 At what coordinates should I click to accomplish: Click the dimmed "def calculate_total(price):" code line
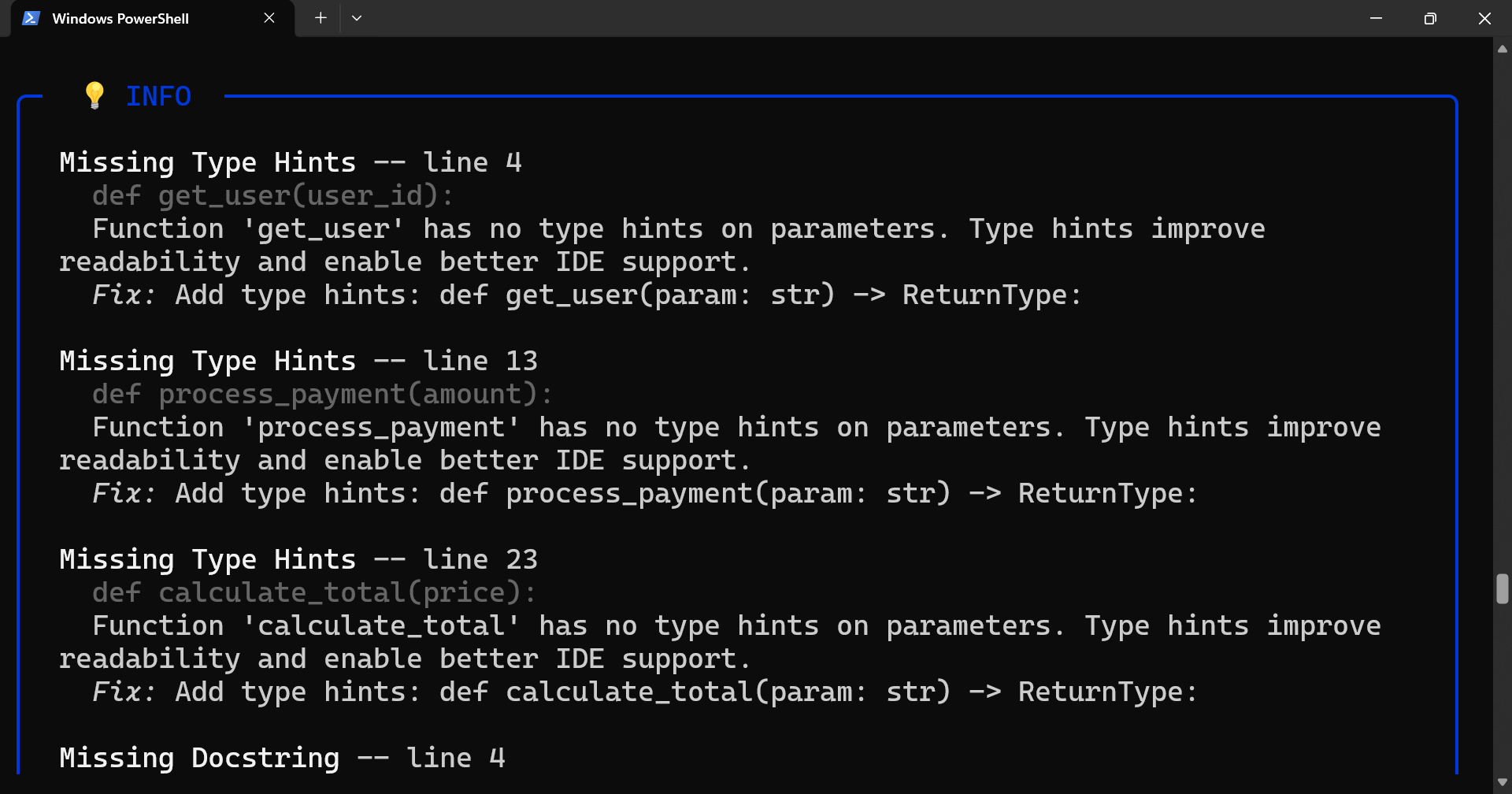tap(314, 592)
